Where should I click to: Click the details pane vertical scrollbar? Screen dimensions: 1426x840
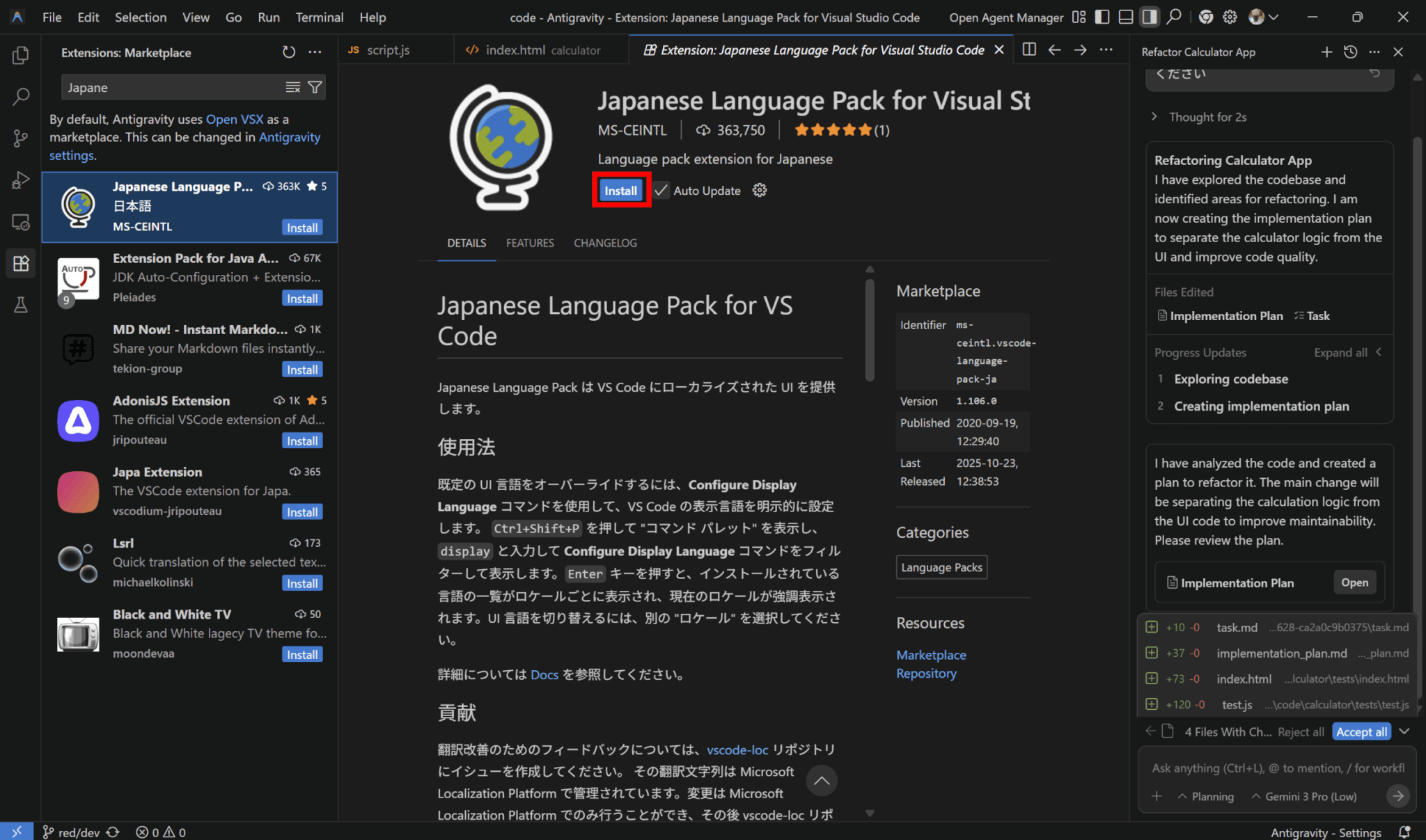870,330
